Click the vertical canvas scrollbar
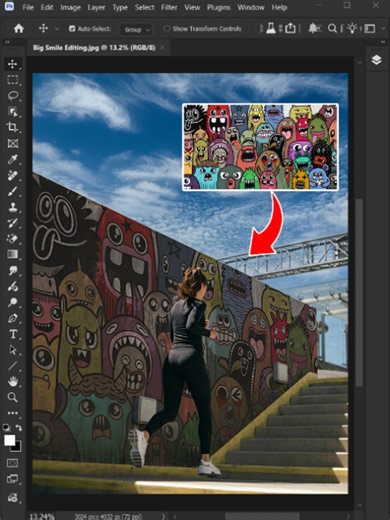390x520 pixels. point(359,292)
